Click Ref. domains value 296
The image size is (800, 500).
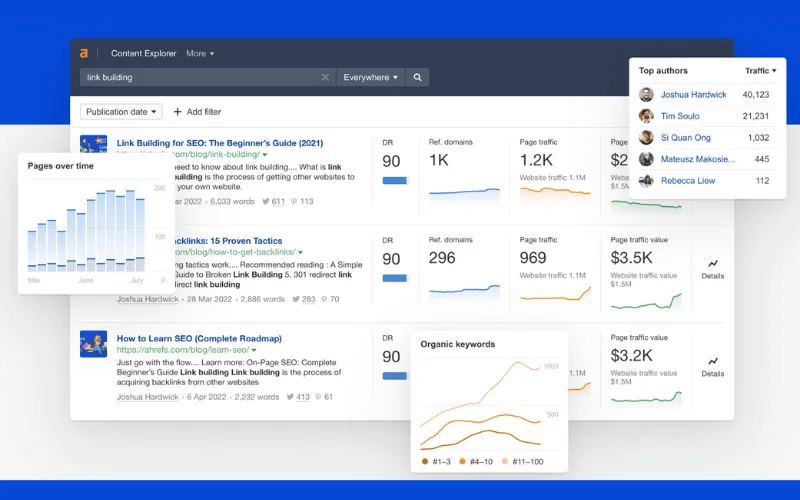(442, 258)
